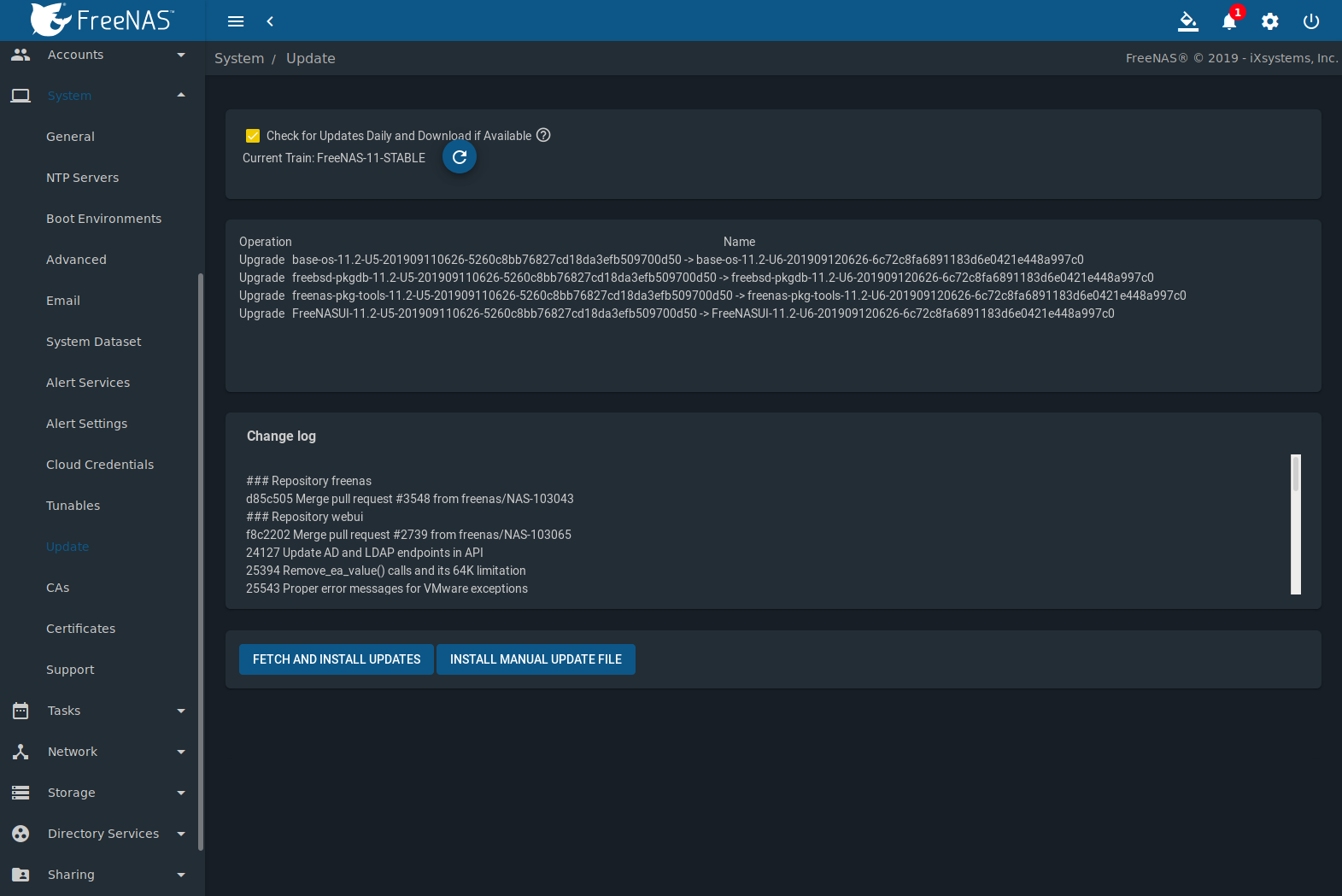Collapse sidebar with the back chevron icon
This screenshot has width=1342, height=896.
coord(270,21)
